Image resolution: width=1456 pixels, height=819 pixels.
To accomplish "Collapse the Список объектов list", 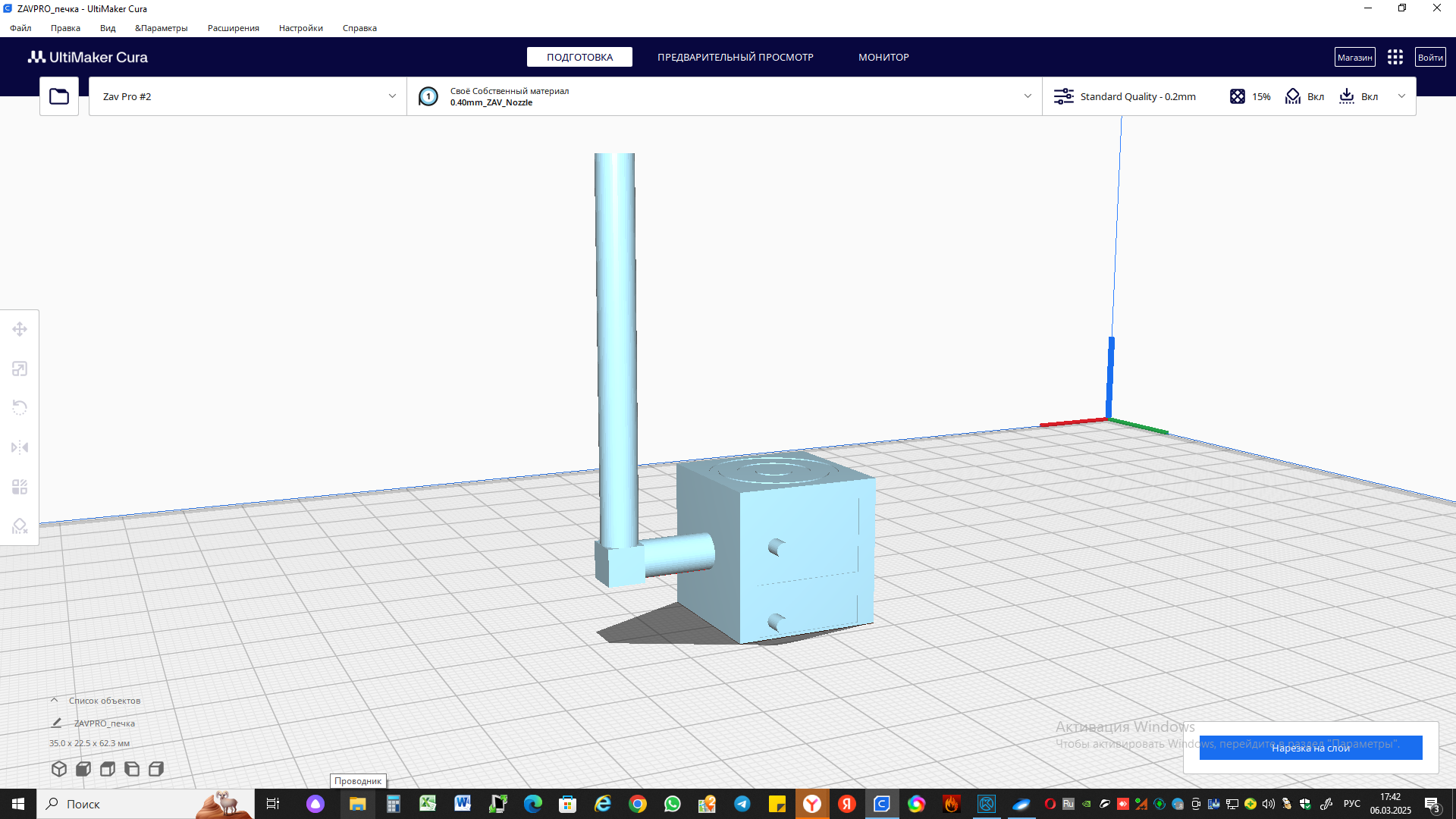I will tap(55, 701).
